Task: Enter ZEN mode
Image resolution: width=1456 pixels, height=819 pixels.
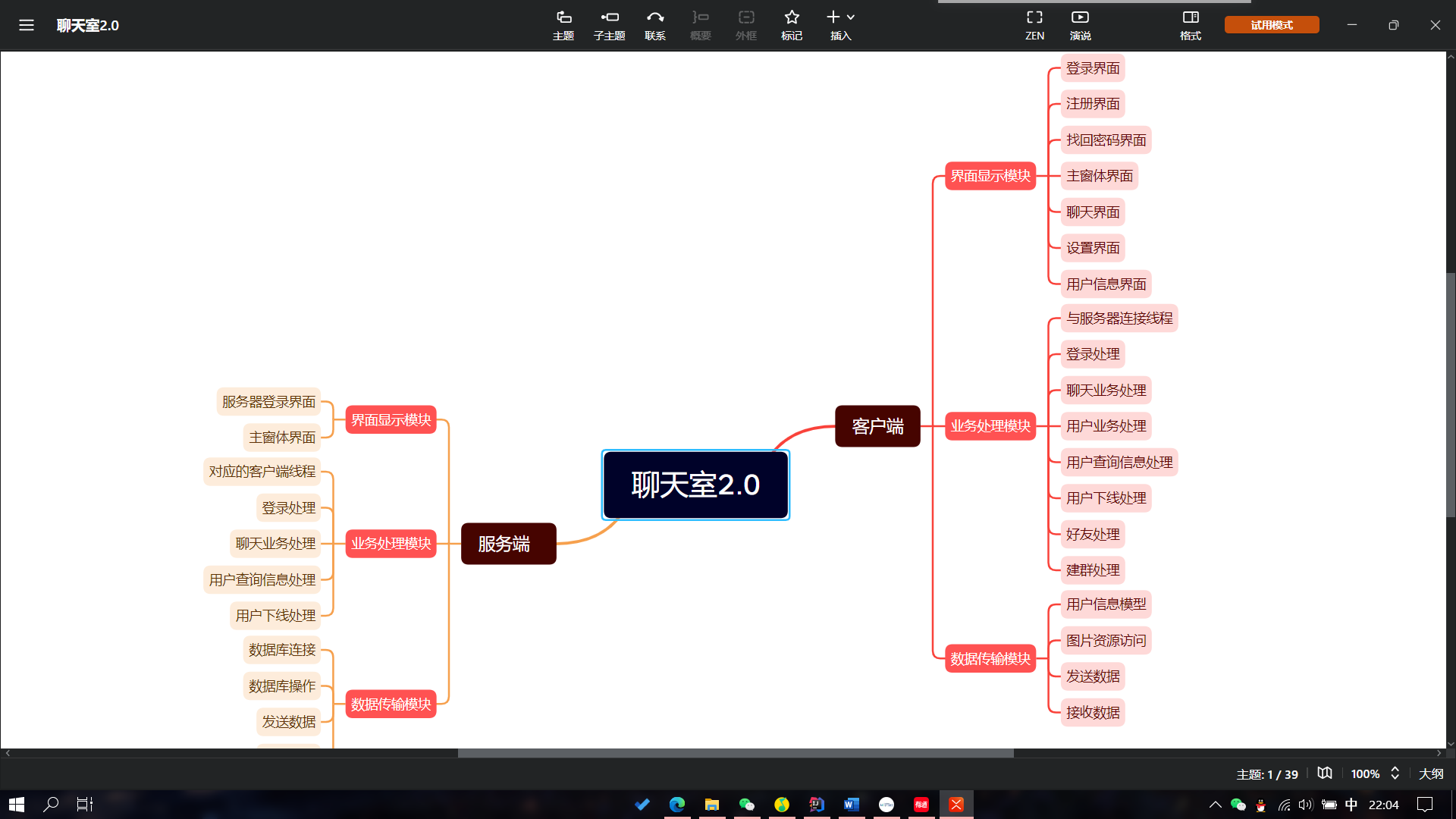Action: 1034,24
